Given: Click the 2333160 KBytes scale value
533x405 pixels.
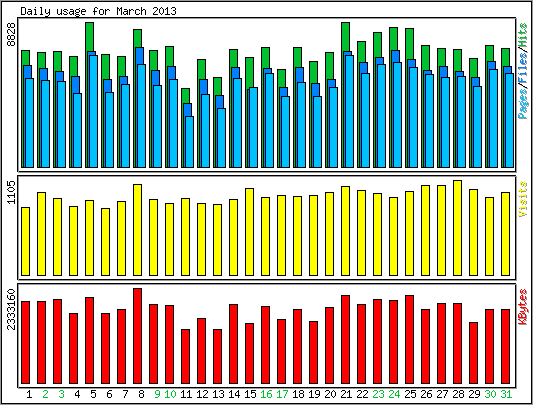Looking at the screenshot, I should [x=12, y=309].
